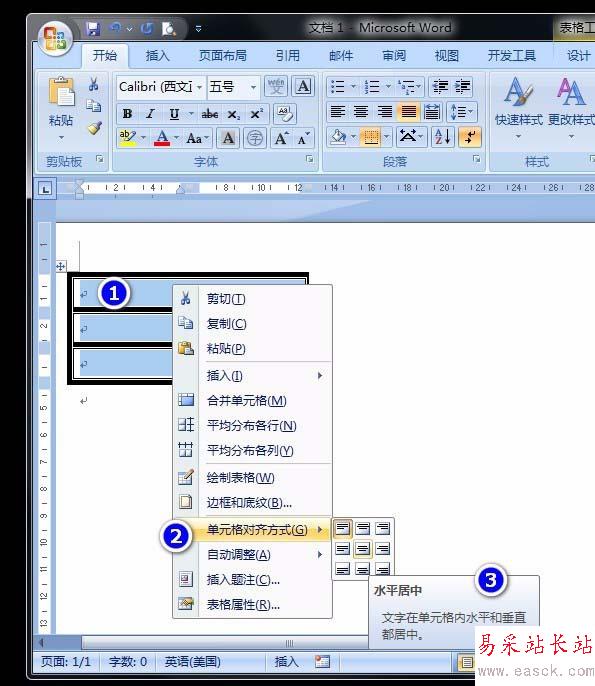Screen dimensions: 595x686
Task: Toggle underline formatting
Action: (x=174, y=114)
